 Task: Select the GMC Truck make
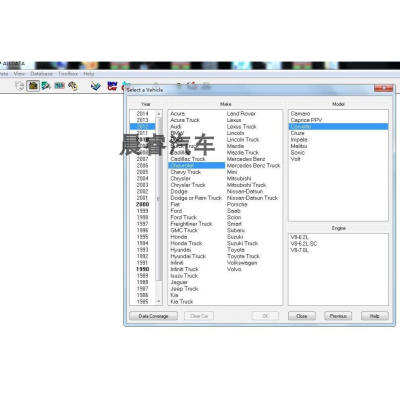pyautogui.click(x=184, y=230)
